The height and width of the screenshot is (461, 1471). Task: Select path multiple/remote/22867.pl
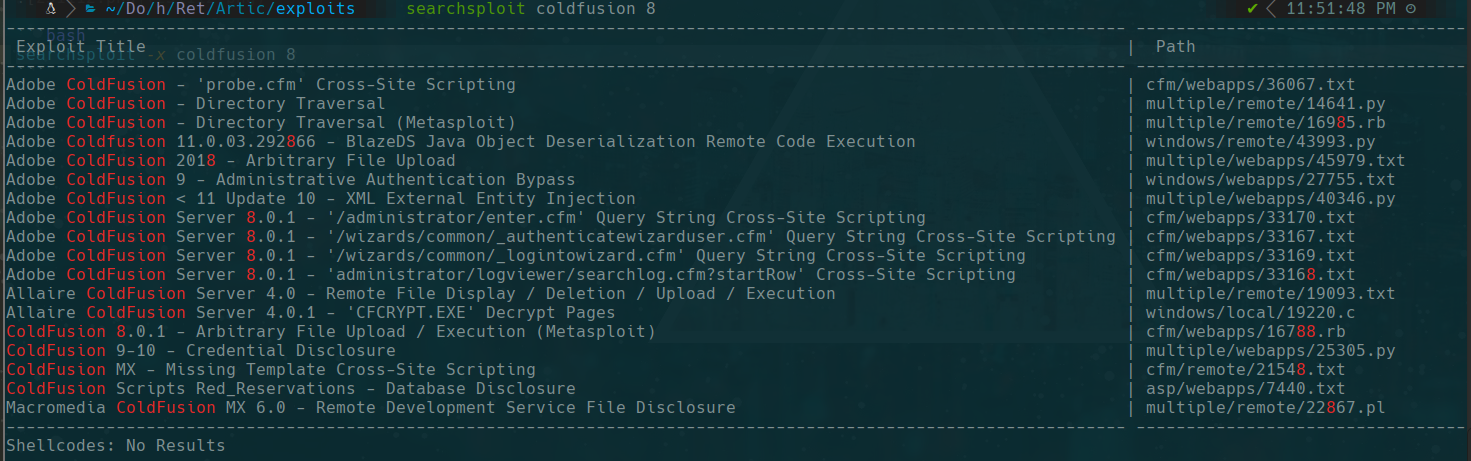coord(1265,408)
